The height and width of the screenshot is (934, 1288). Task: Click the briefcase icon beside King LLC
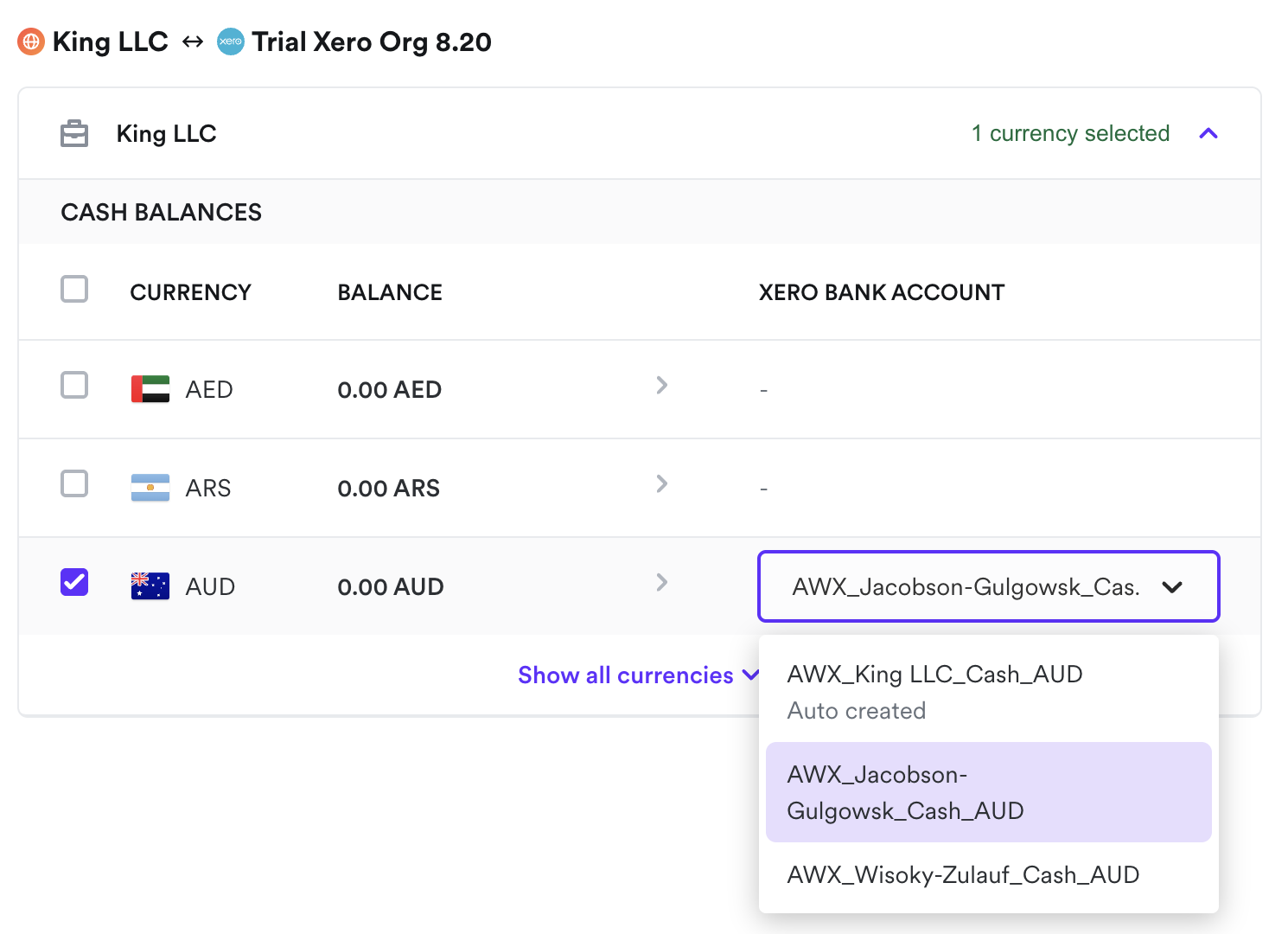(x=74, y=133)
